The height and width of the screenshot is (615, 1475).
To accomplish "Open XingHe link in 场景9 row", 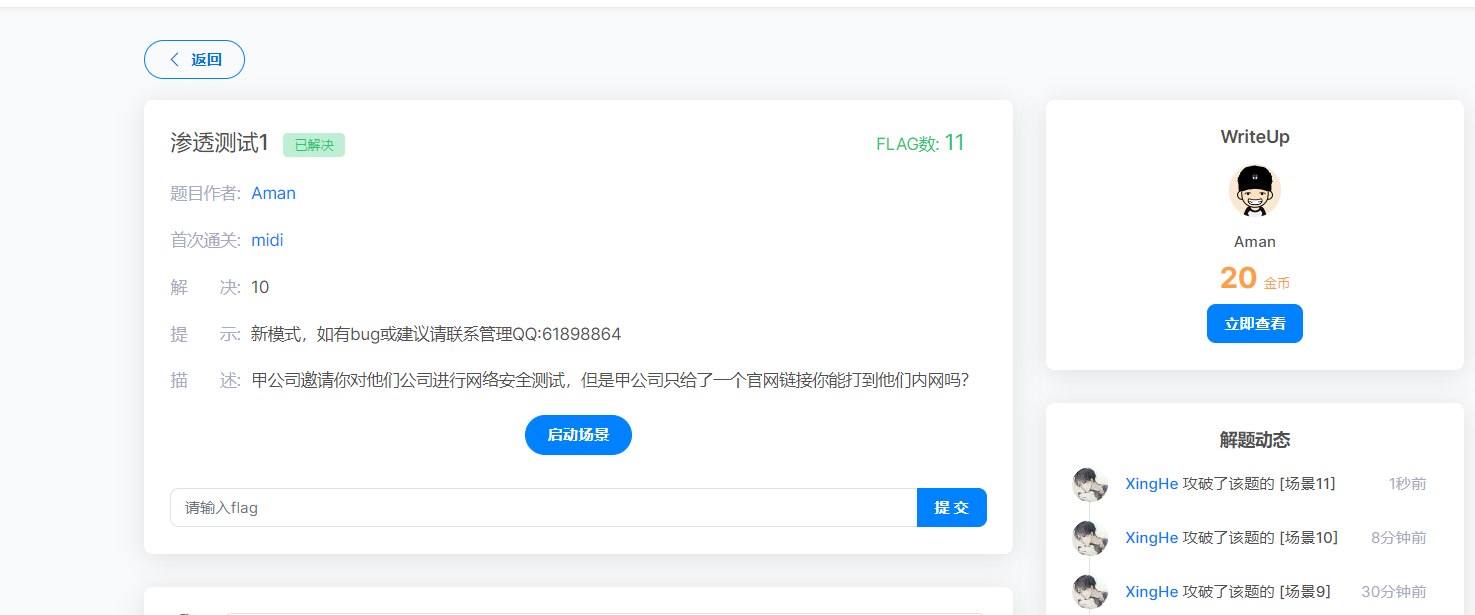I will click(1151, 592).
